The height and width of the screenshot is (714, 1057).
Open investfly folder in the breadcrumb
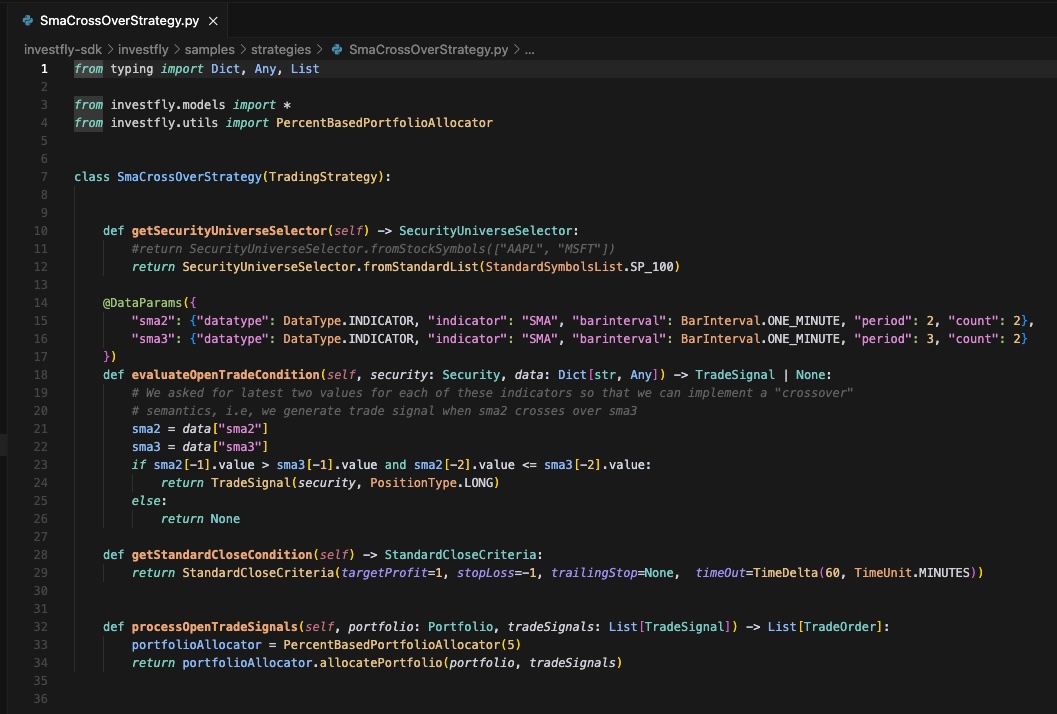pos(143,49)
